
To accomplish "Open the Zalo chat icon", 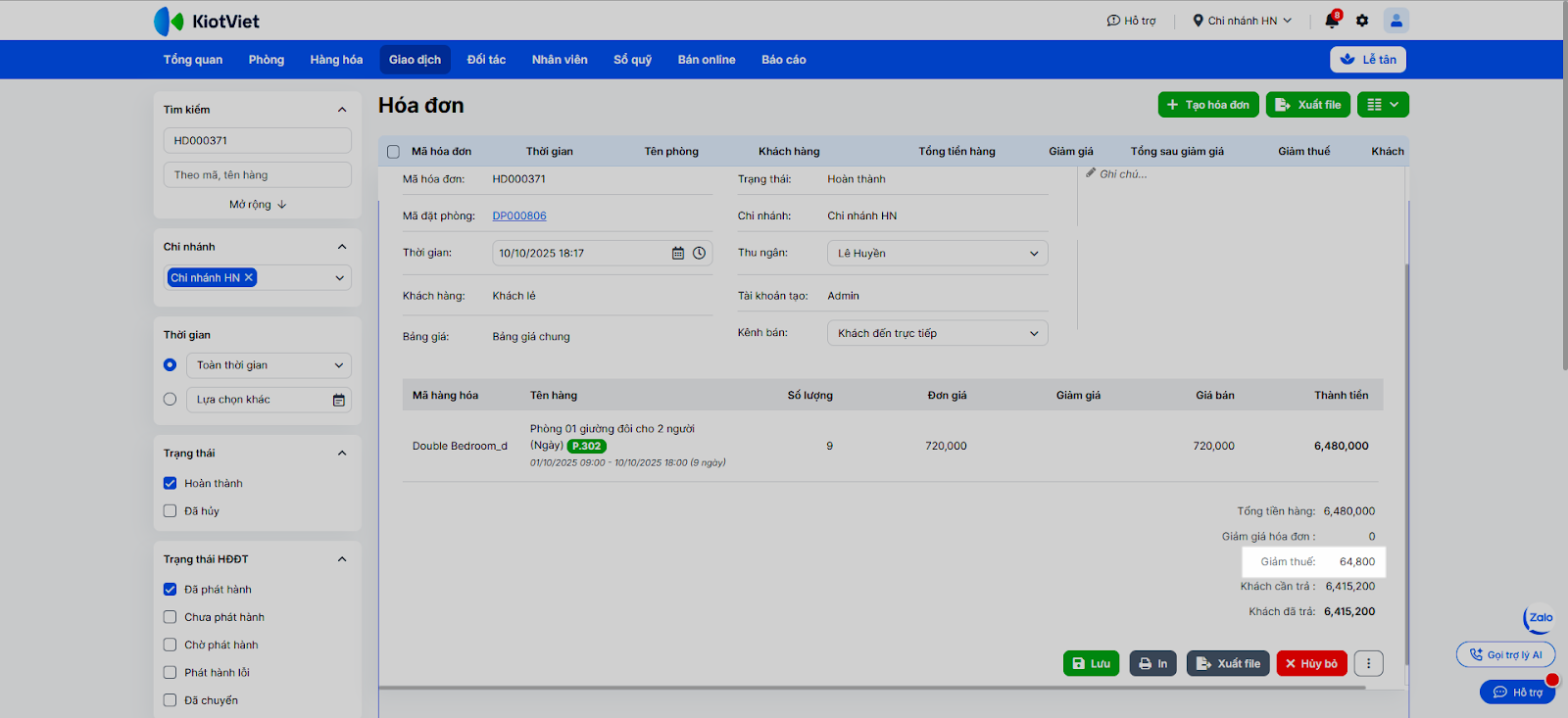I will click(1540, 618).
